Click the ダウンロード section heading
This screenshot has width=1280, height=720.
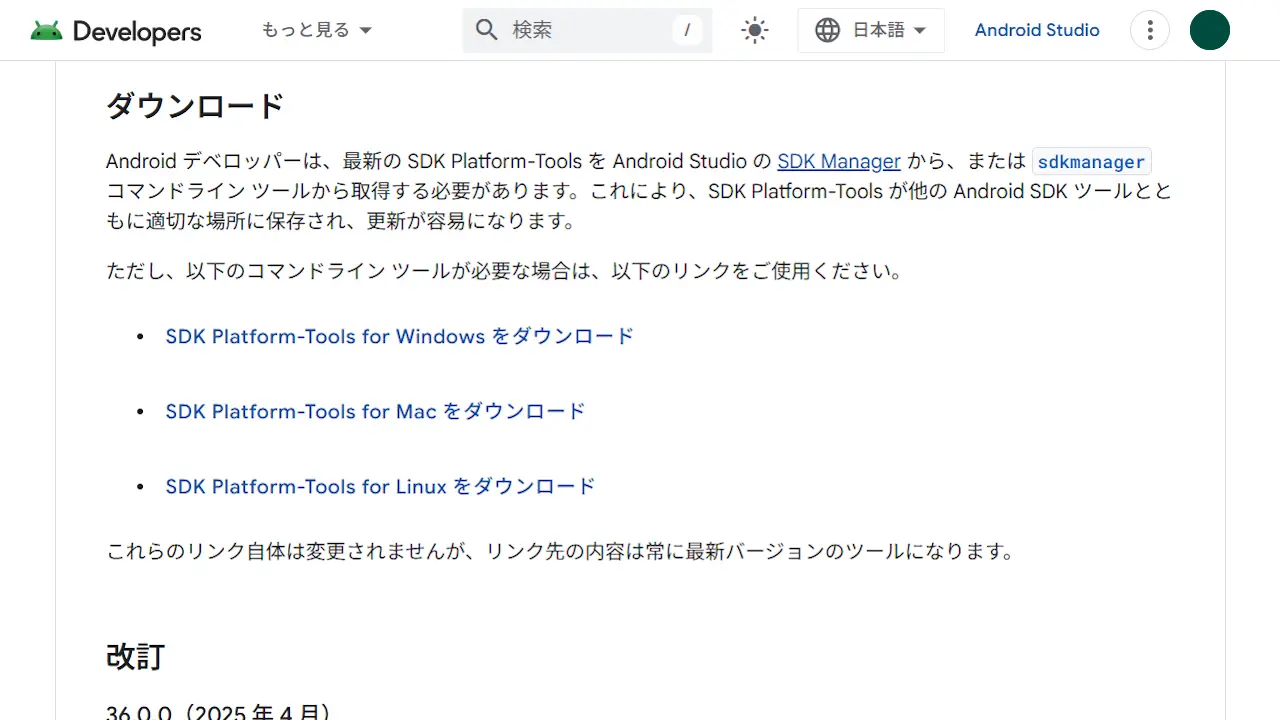click(x=195, y=106)
